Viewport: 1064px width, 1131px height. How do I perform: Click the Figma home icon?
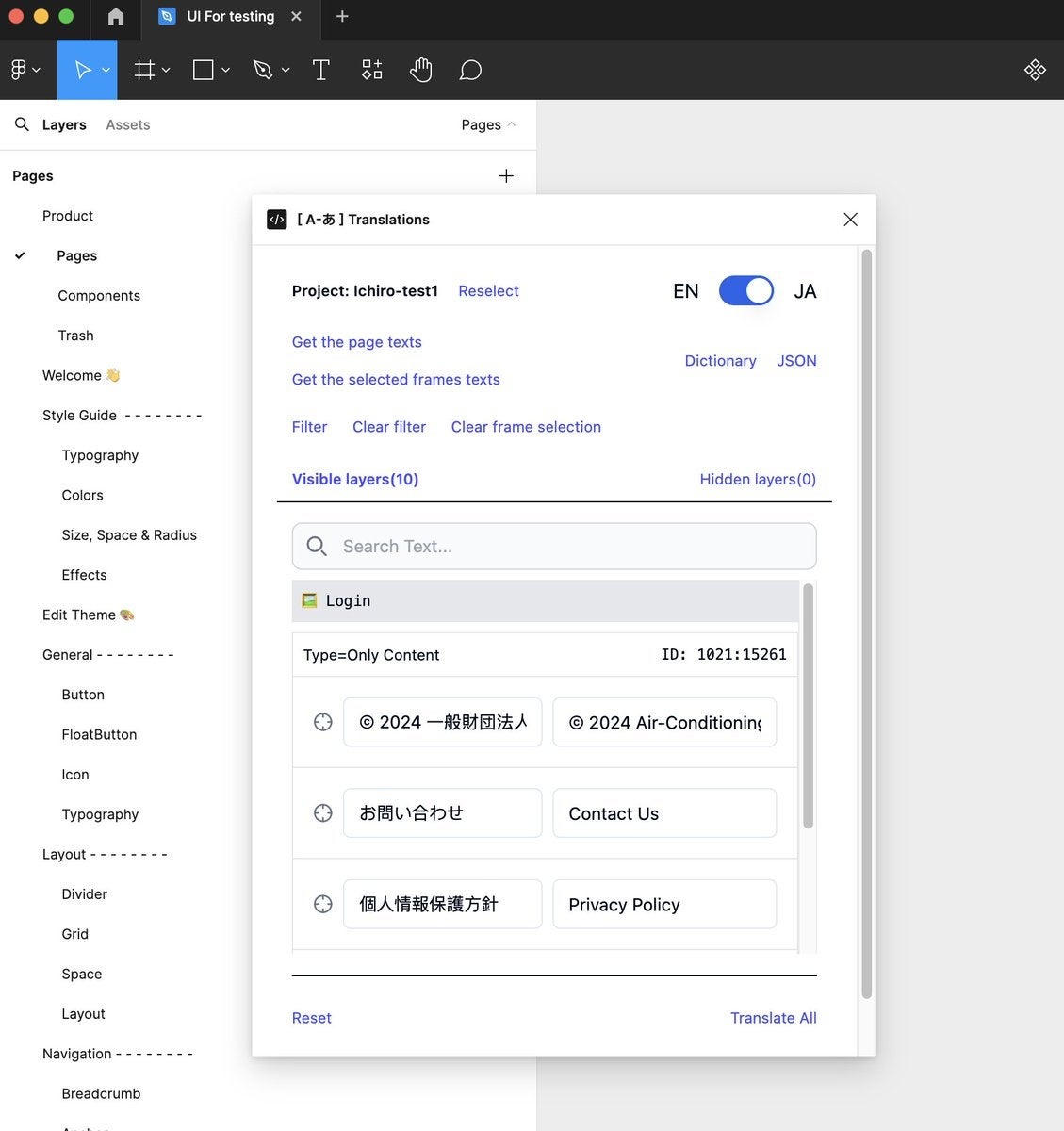pyautogui.click(x=116, y=17)
